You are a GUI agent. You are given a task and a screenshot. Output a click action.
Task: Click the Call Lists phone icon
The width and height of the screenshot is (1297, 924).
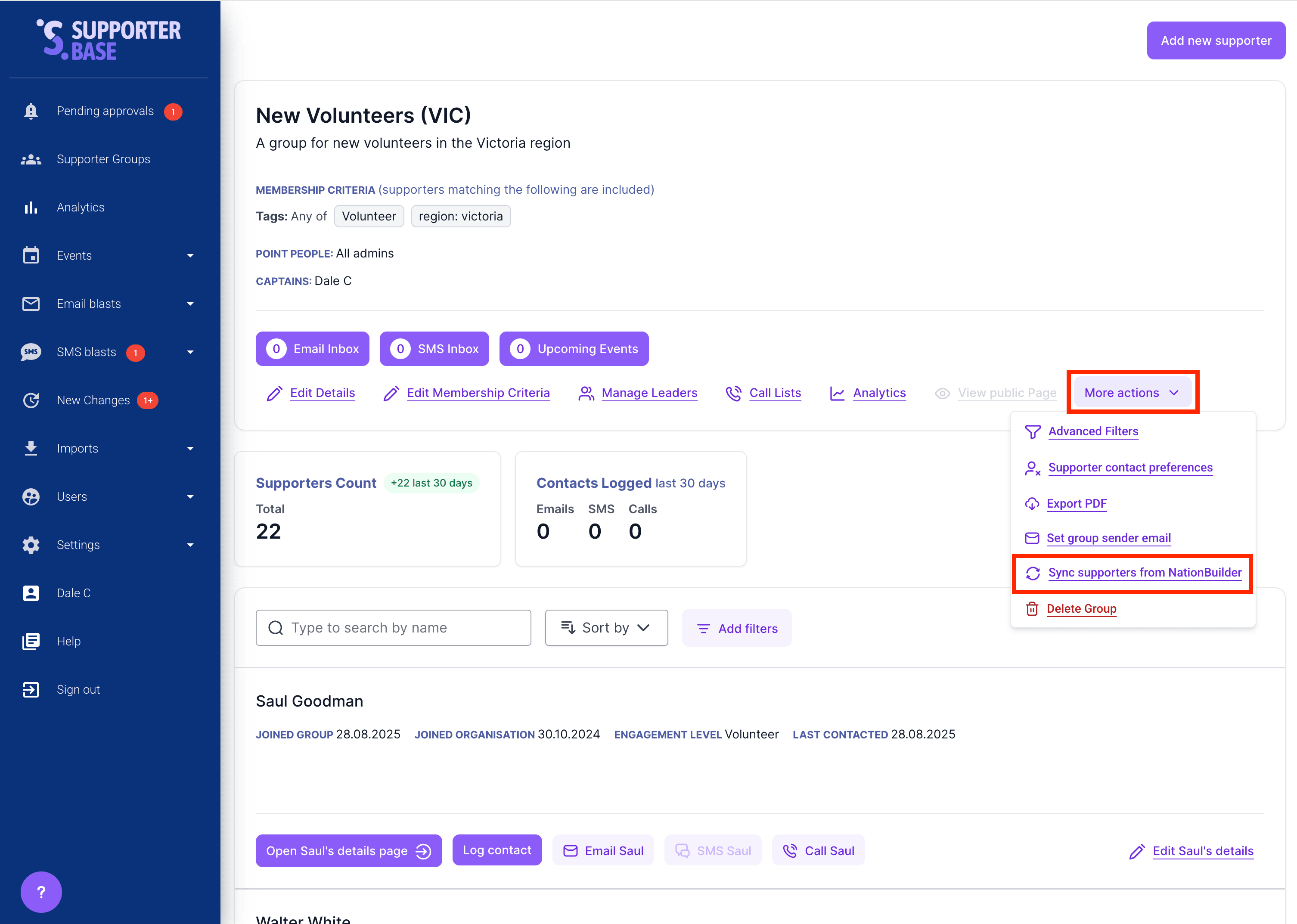(733, 393)
